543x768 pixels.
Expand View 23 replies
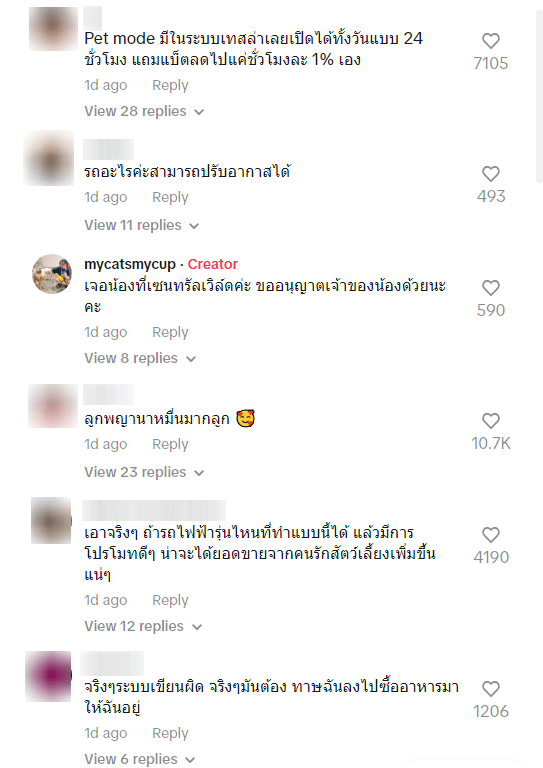(144, 472)
